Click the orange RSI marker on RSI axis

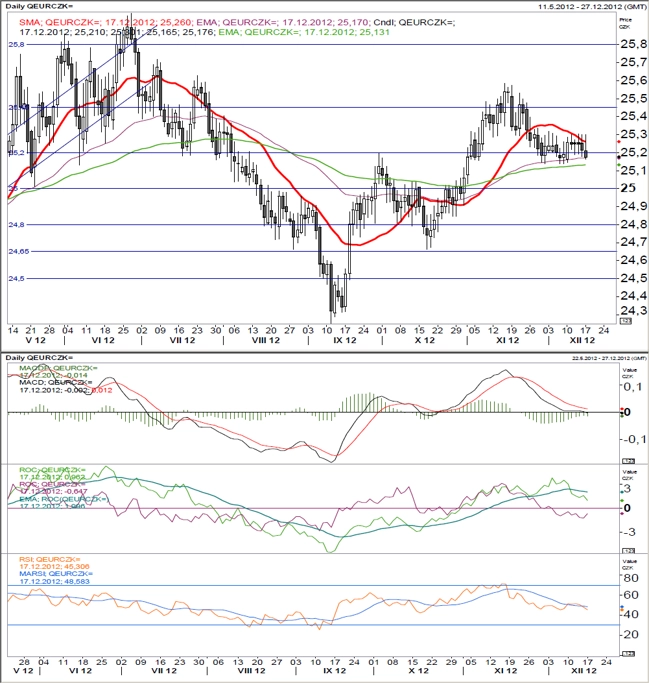tap(622, 610)
